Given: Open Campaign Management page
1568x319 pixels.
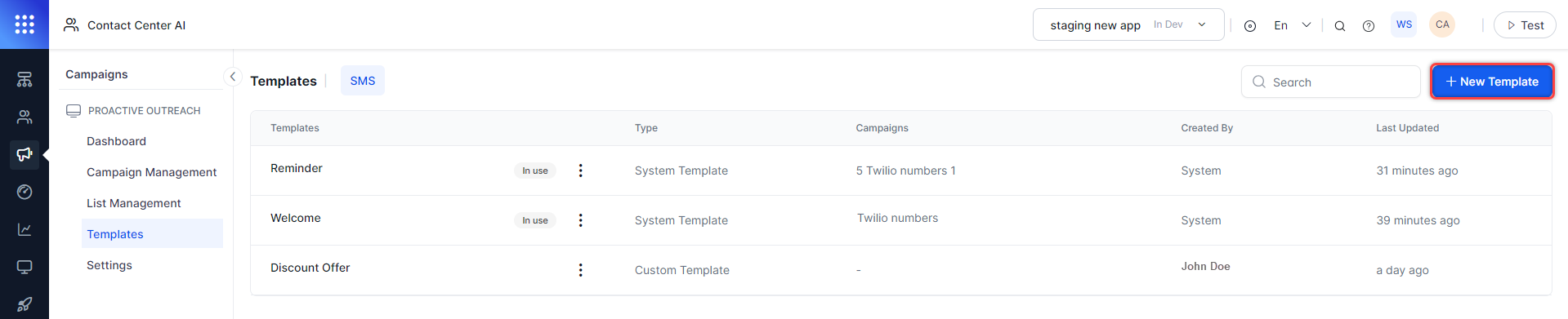Looking at the screenshot, I should click(x=152, y=172).
